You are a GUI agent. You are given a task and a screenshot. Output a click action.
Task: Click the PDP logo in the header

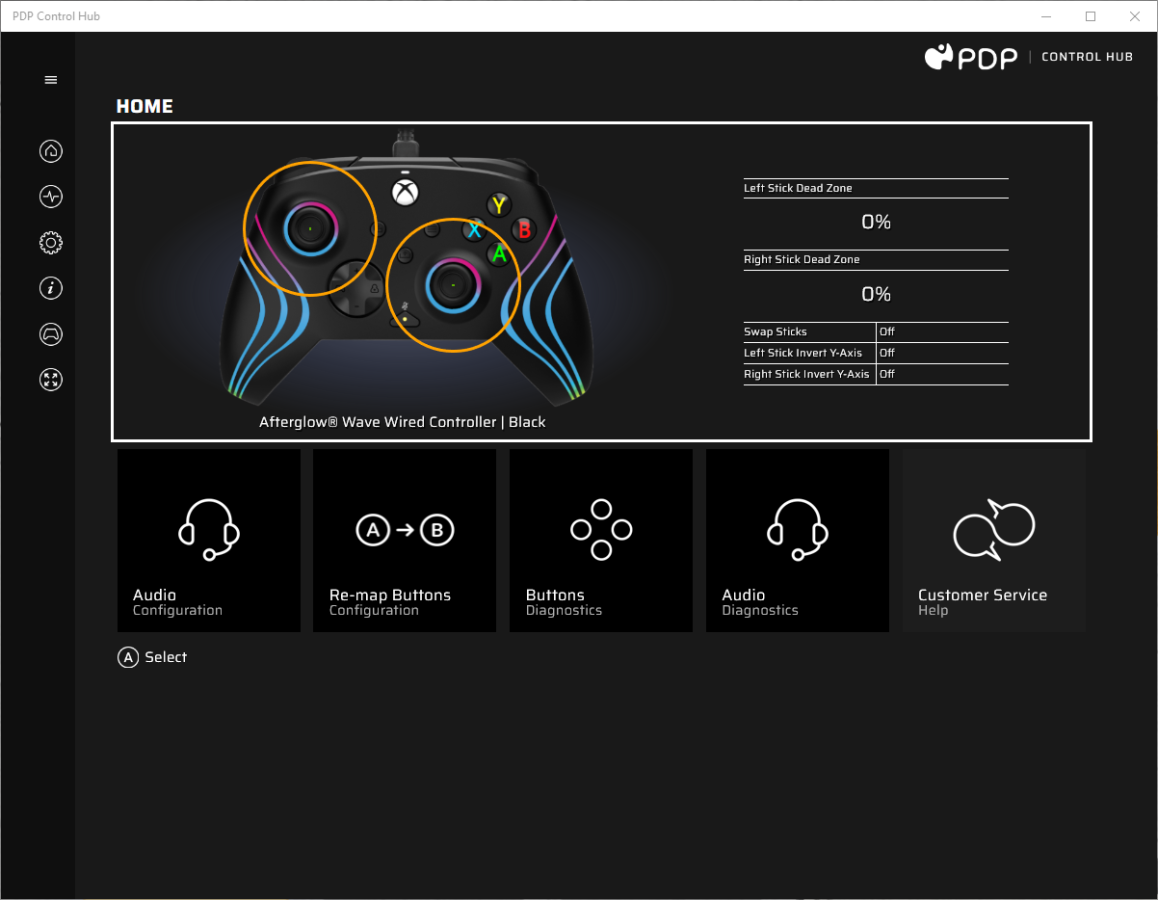coord(971,57)
